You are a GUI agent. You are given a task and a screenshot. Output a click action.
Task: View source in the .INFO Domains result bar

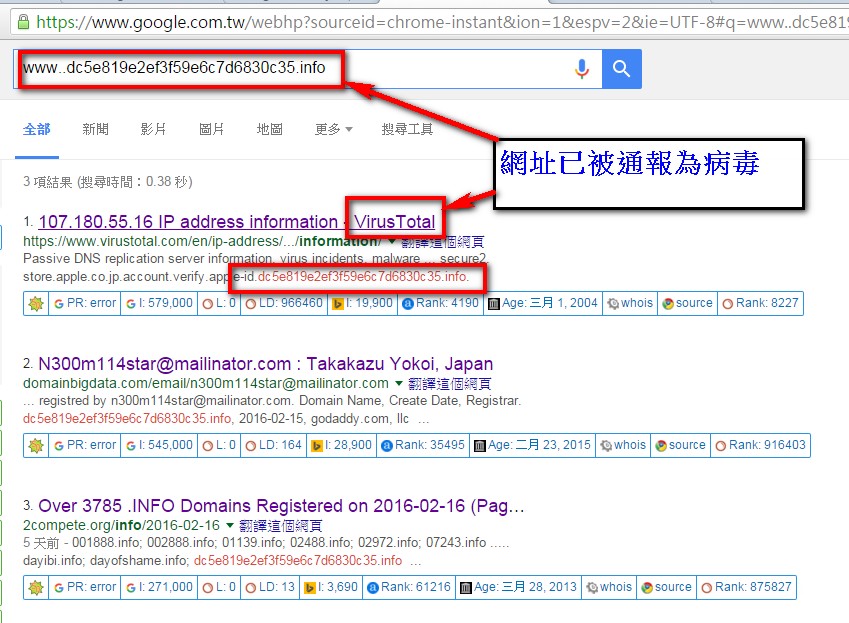[667, 587]
